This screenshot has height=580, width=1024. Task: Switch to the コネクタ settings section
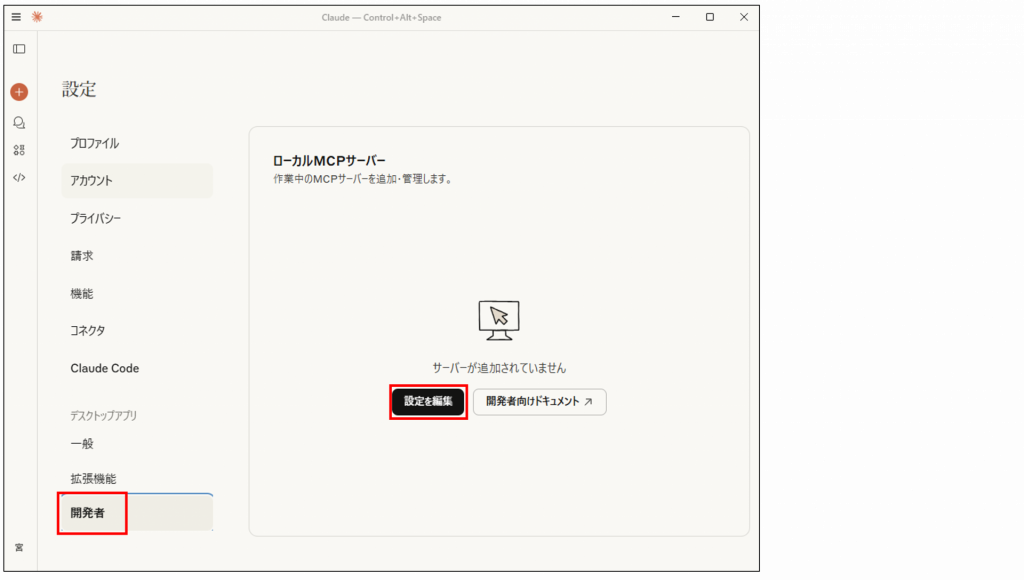(88, 331)
